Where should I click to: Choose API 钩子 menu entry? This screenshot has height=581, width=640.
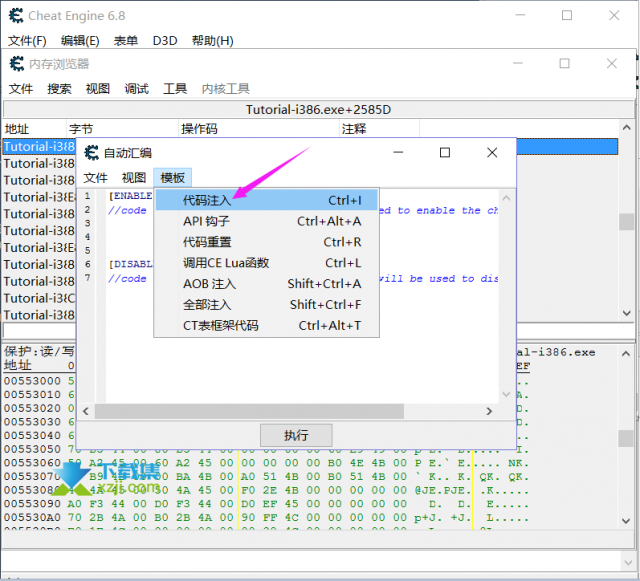point(267,221)
